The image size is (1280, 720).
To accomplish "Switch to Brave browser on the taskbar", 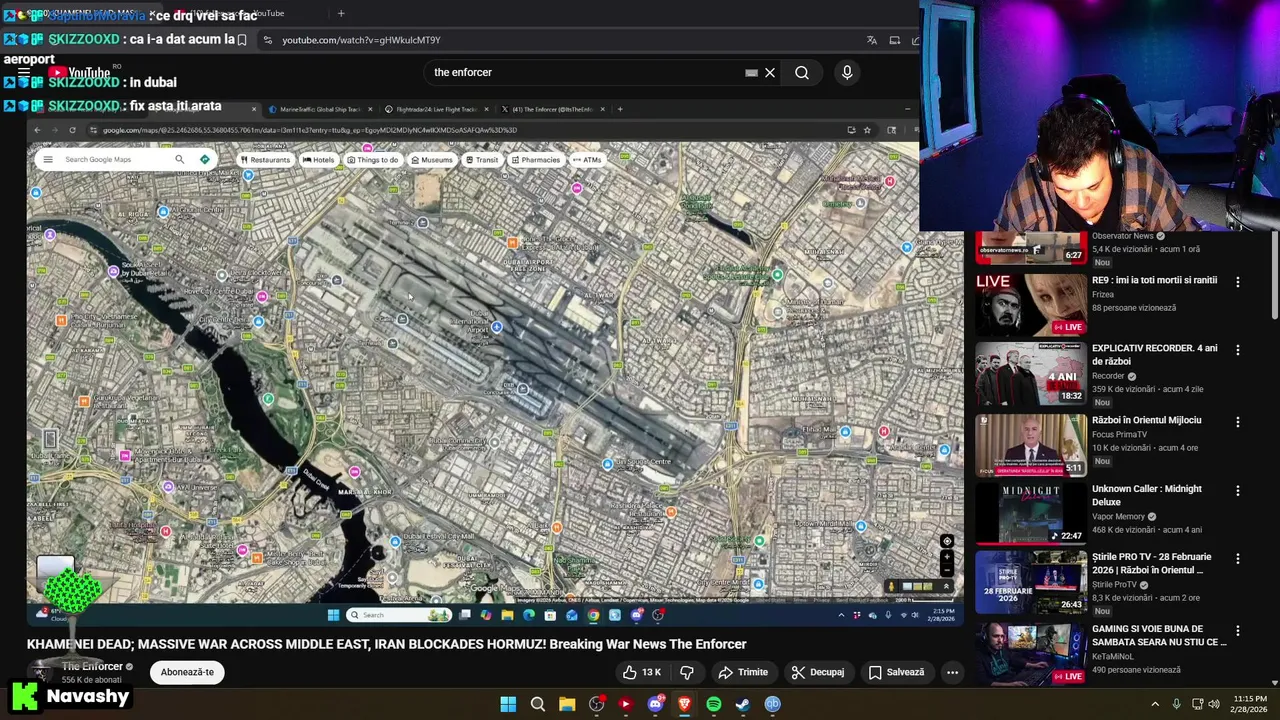I will click(x=684, y=704).
